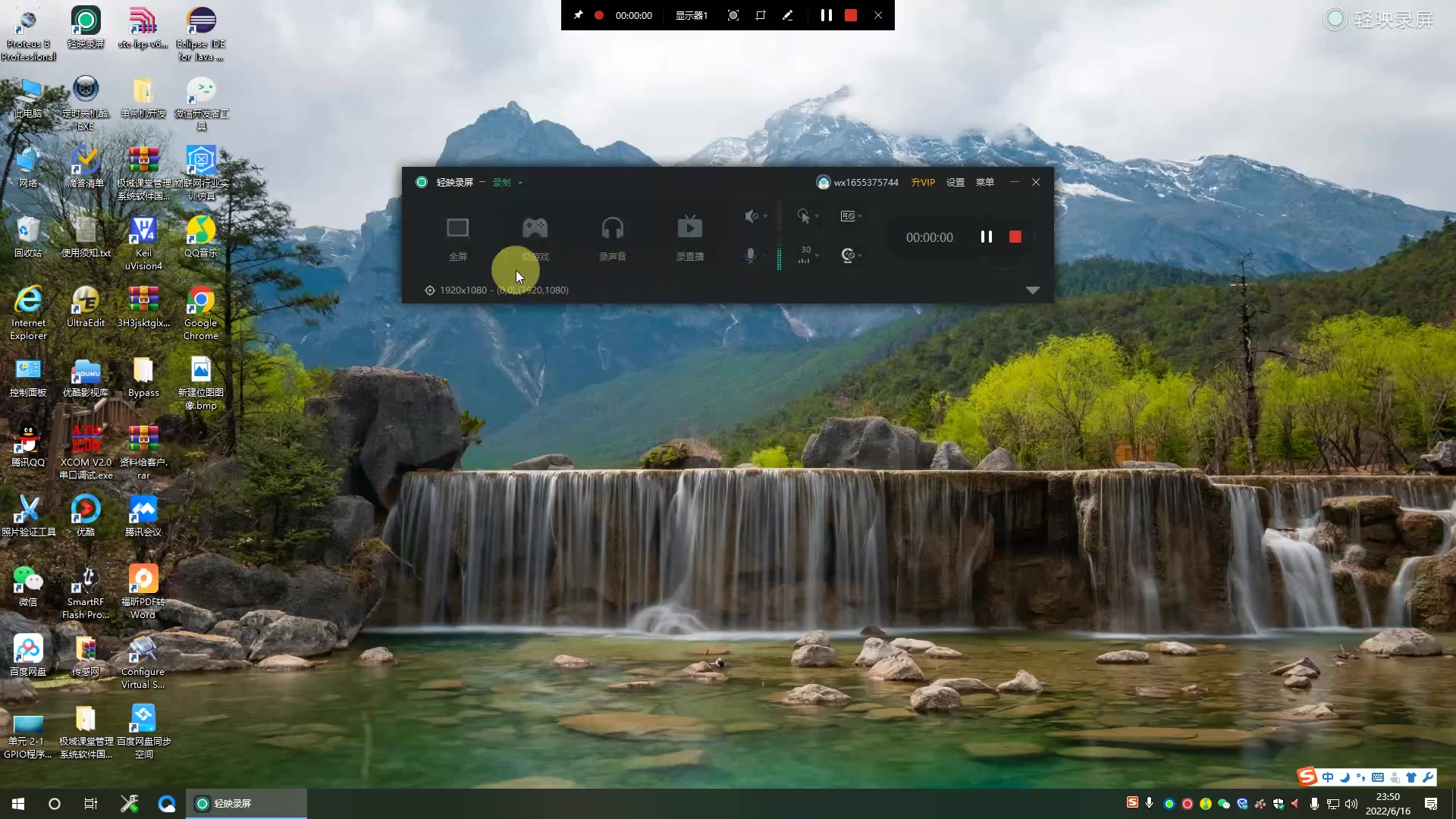Click the screenshot capture icon in floating toolbar
The height and width of the screenshot is (819, 1456).
point(733,15)
